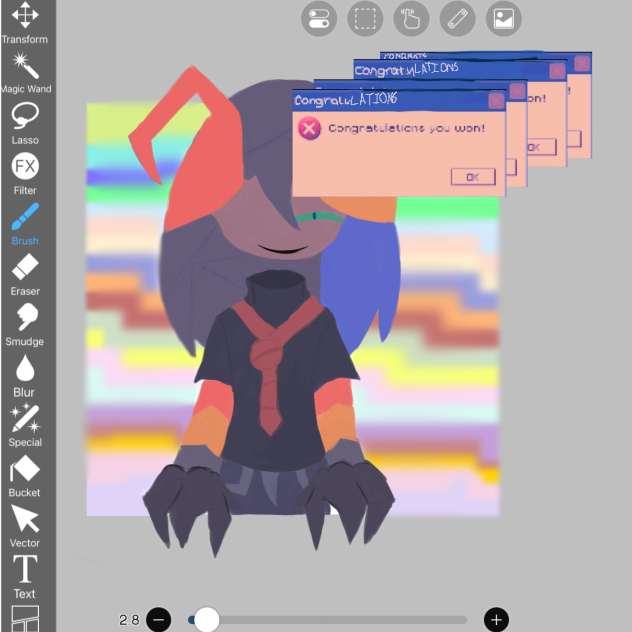Open the image material icon
The width and height of the screenshot is (632, 632).
point(503,18)
